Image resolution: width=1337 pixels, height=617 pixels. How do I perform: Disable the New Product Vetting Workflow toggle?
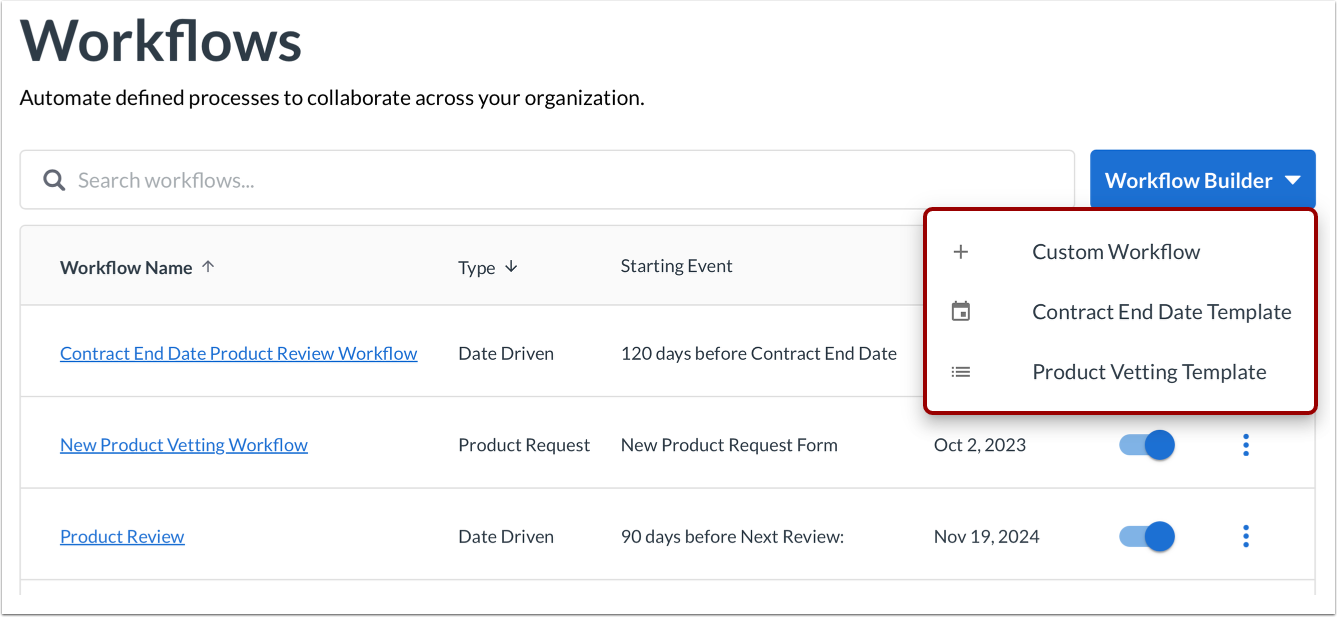(1147, 445)
